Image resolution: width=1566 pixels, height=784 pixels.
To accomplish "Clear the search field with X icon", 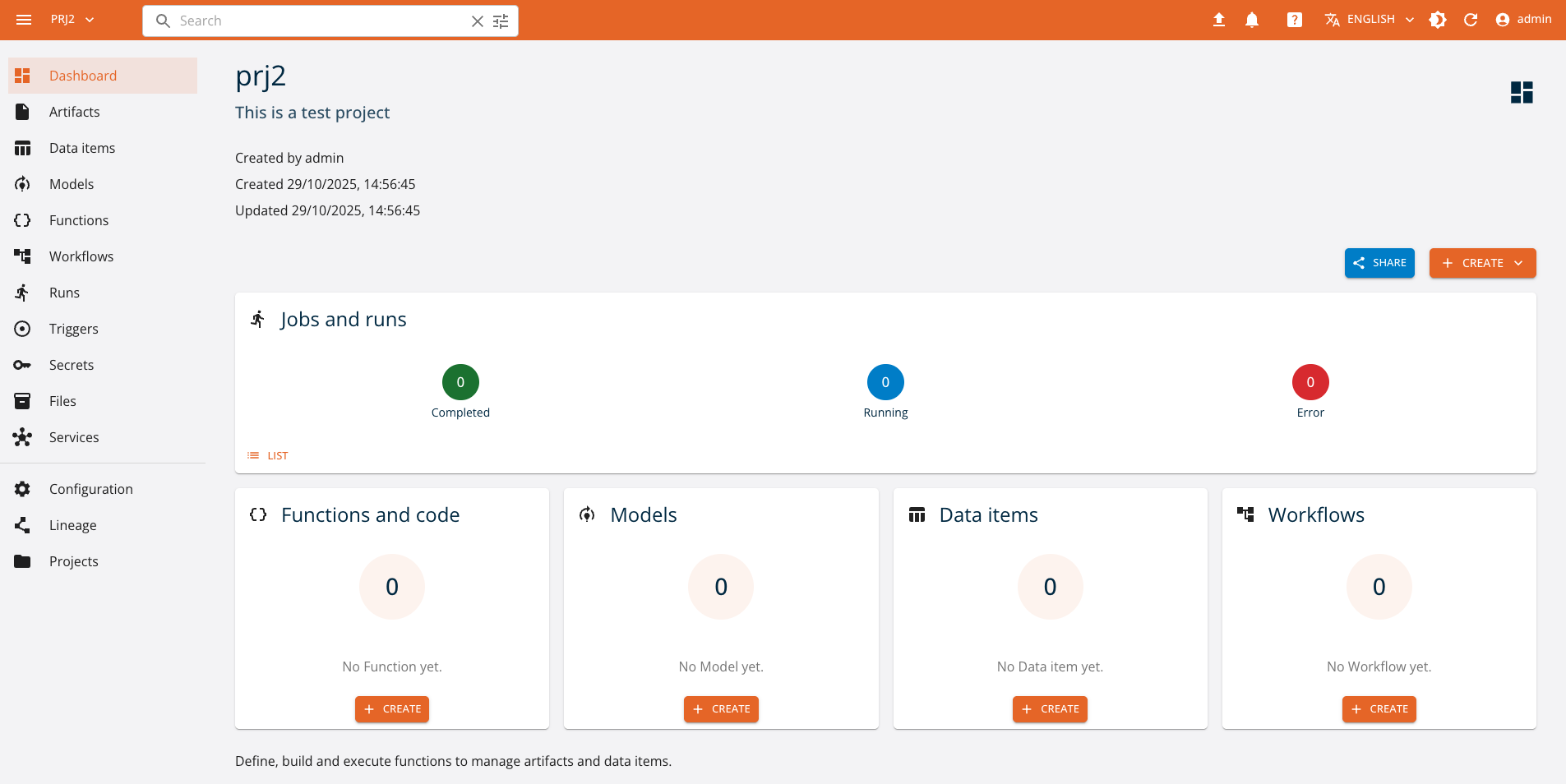I will (477, 21).
